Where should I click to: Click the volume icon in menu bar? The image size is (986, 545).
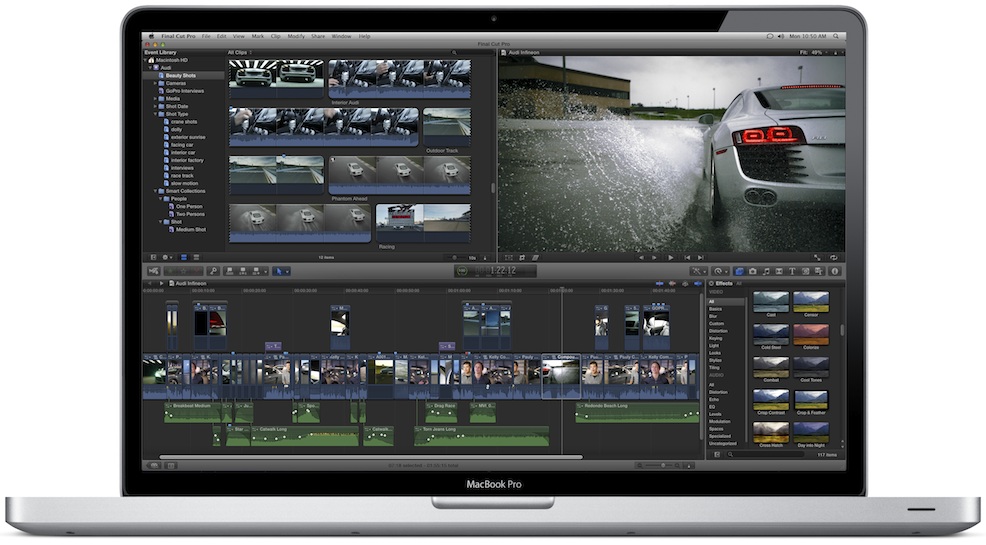point(780,36)
